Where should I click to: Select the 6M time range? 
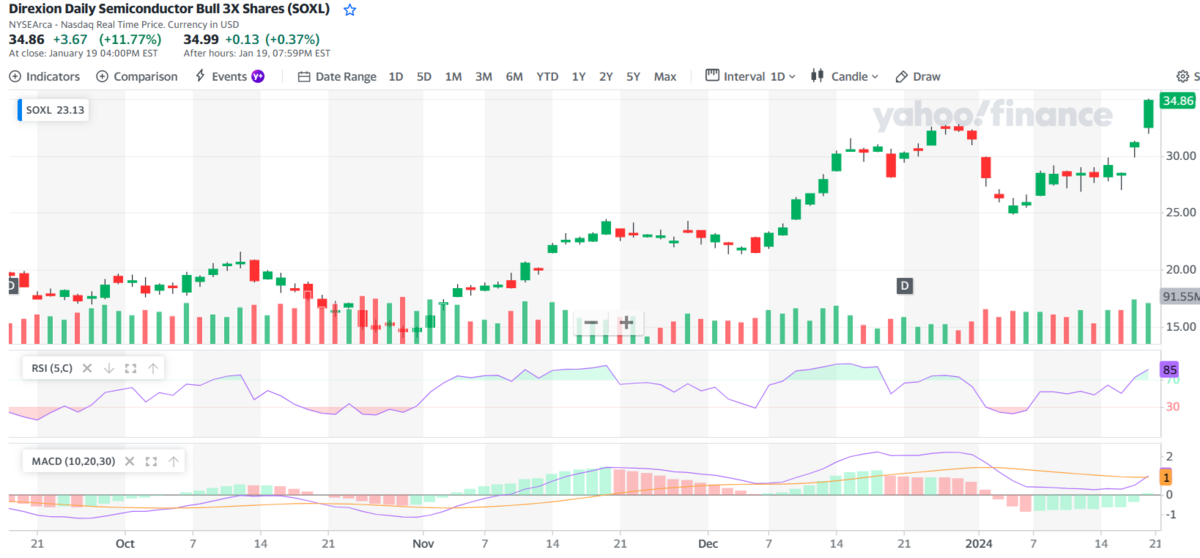pos(514,76)
